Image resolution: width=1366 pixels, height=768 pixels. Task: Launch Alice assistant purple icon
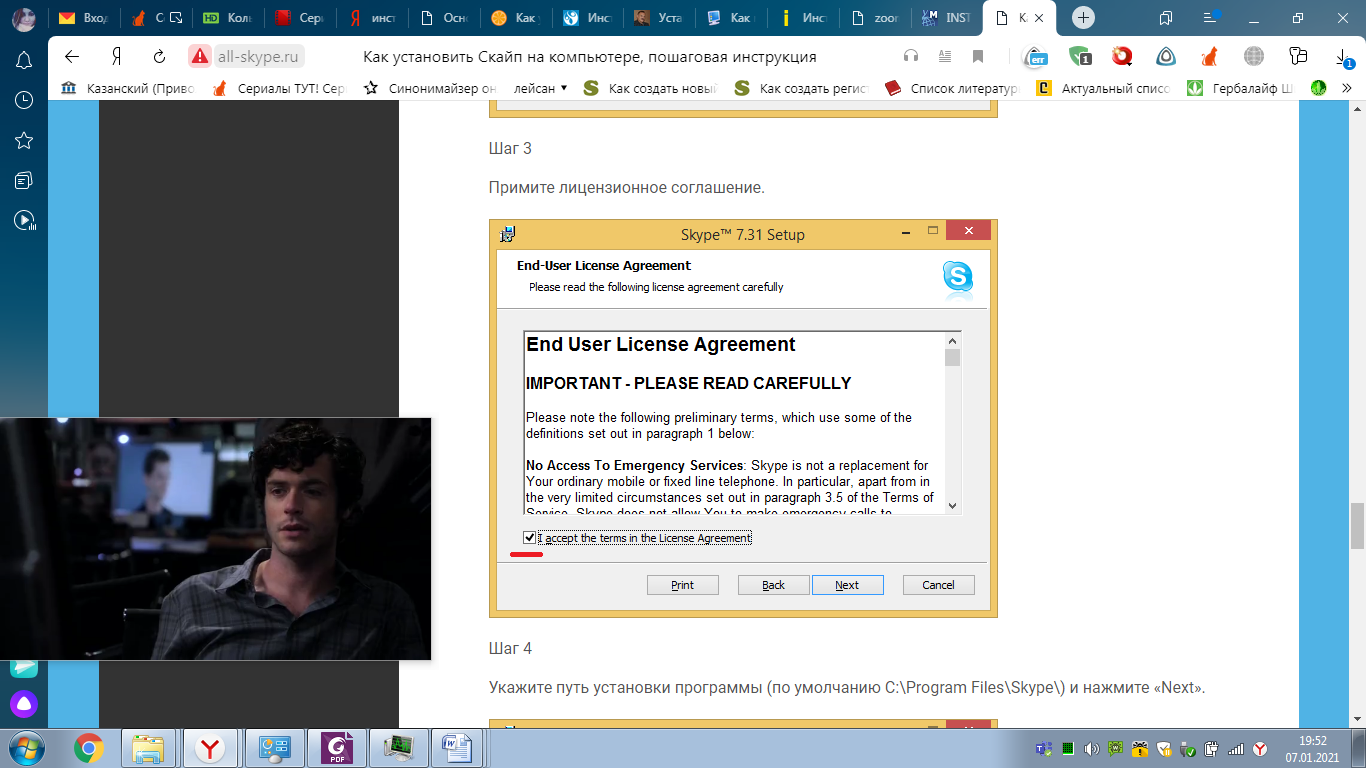tap(24, 704)
